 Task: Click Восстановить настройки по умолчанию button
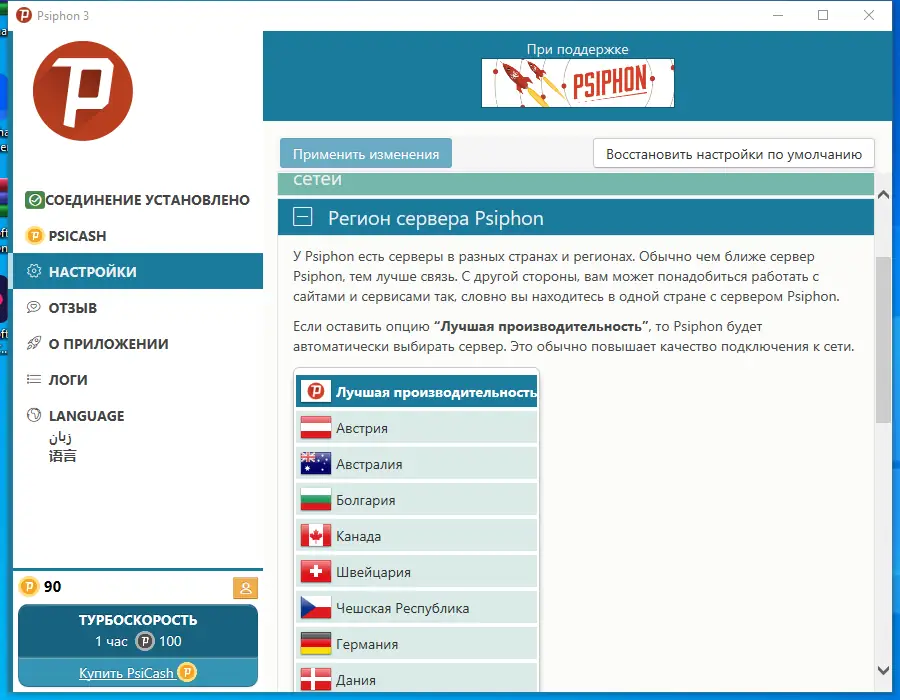pos(734,153)
